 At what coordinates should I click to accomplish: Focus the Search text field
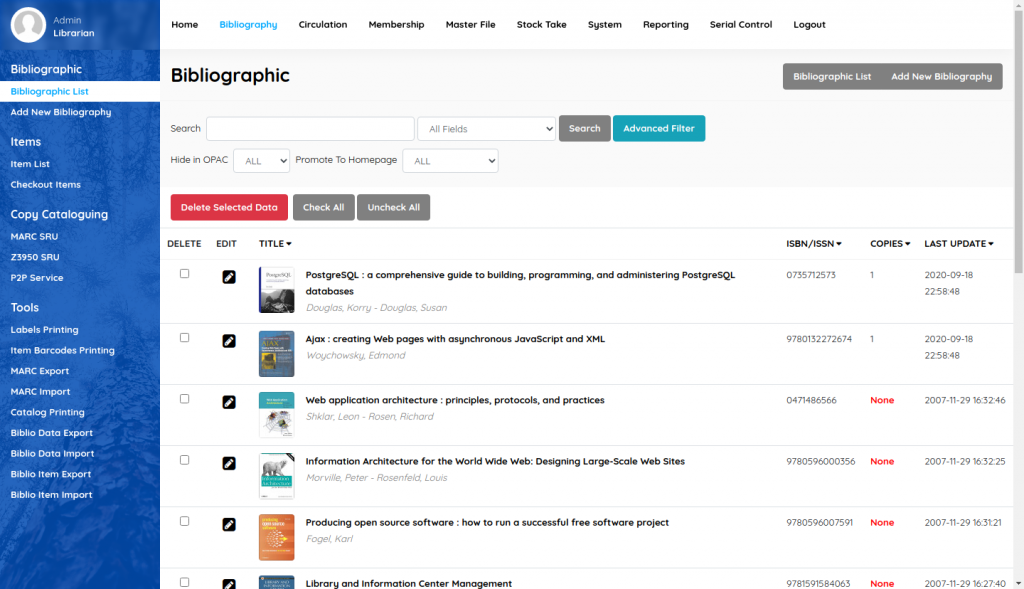pyautogui.click(x=310, y=129)
